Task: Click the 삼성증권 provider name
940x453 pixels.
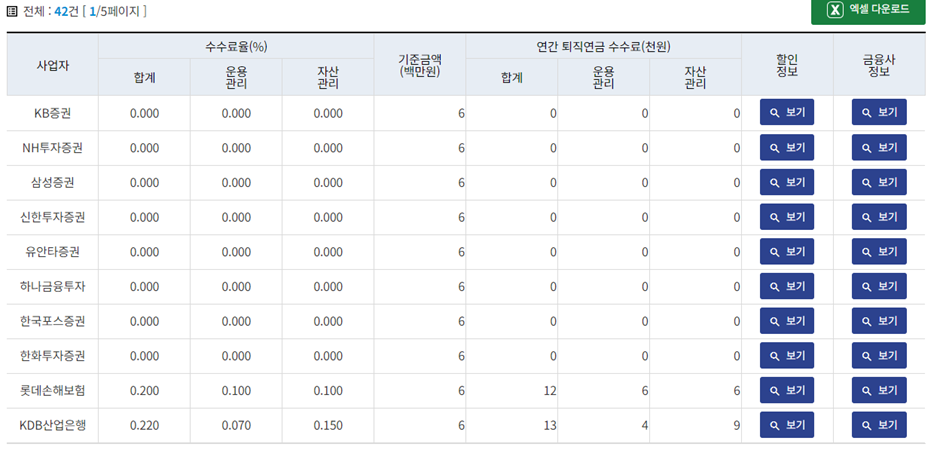Action: [x=53, y=183]
